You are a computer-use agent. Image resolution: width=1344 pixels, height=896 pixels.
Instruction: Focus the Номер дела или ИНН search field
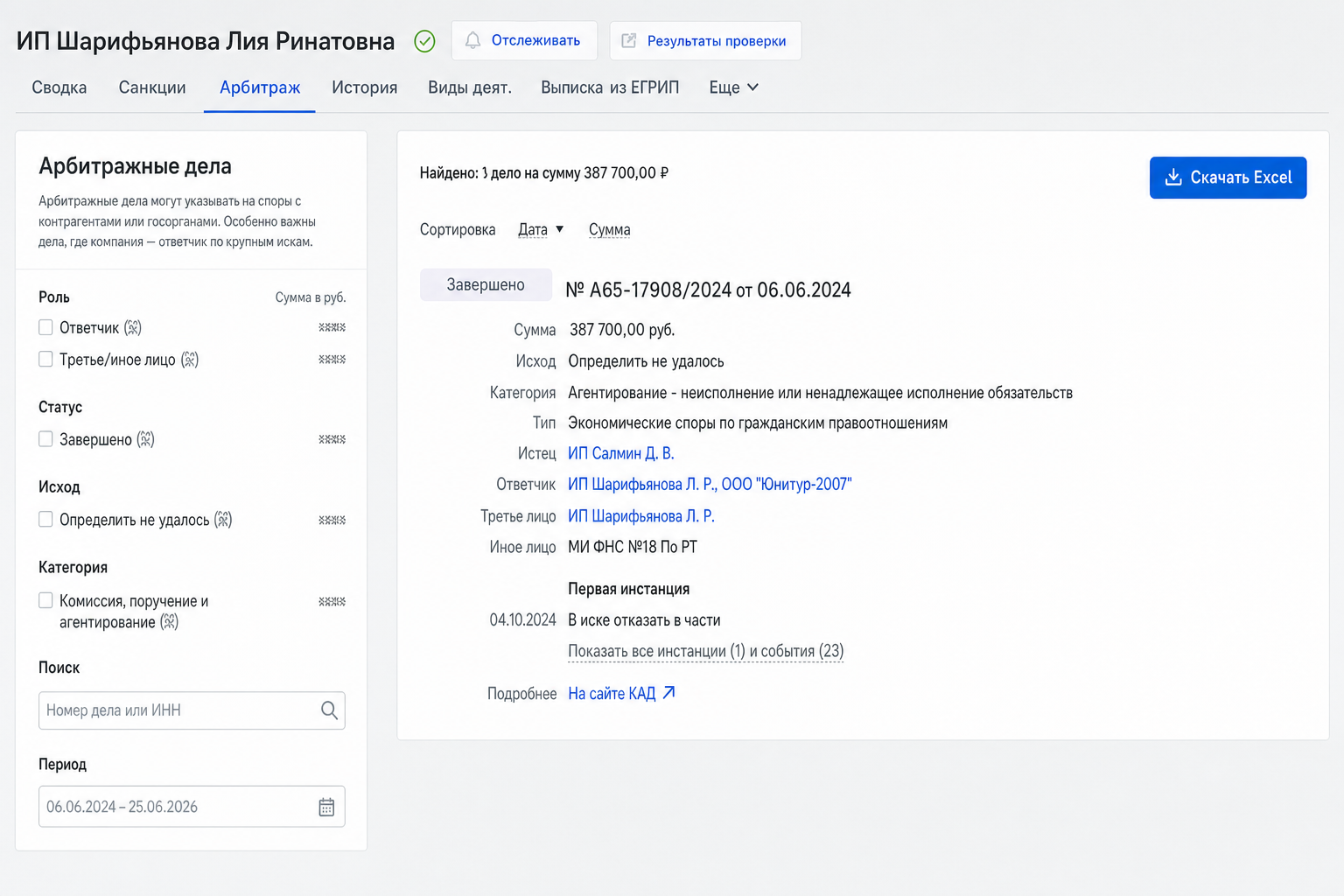coord(192,710)
